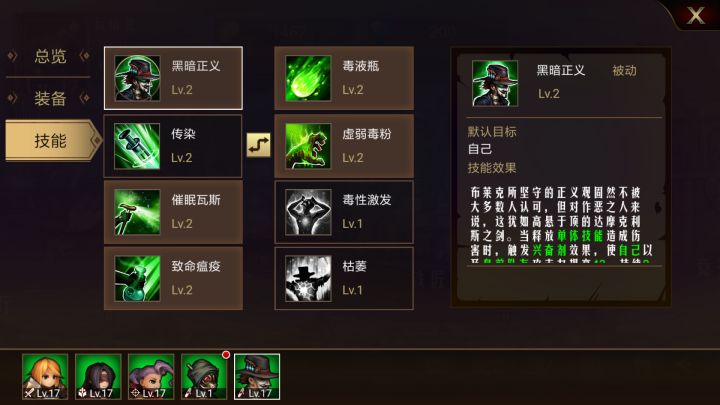This screenshot has height=405, width=720.
Task: Click the skill swap arrows button
Action: 259,145
